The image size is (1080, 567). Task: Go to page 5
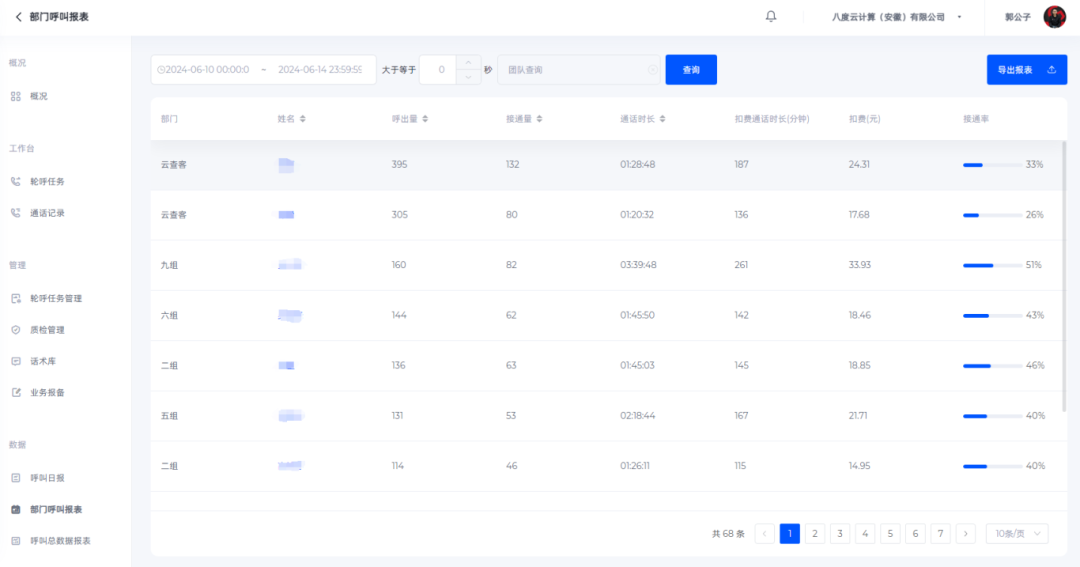(890, 534)
